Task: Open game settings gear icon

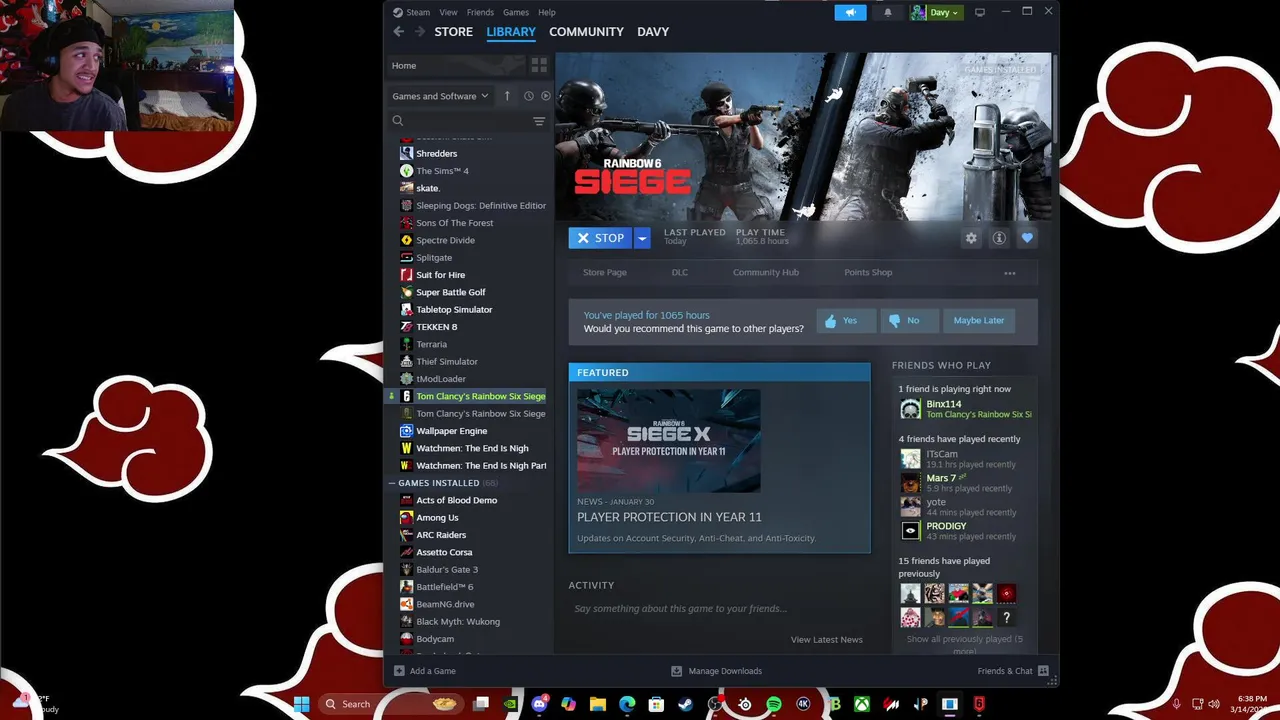Action: click(971, 238)
